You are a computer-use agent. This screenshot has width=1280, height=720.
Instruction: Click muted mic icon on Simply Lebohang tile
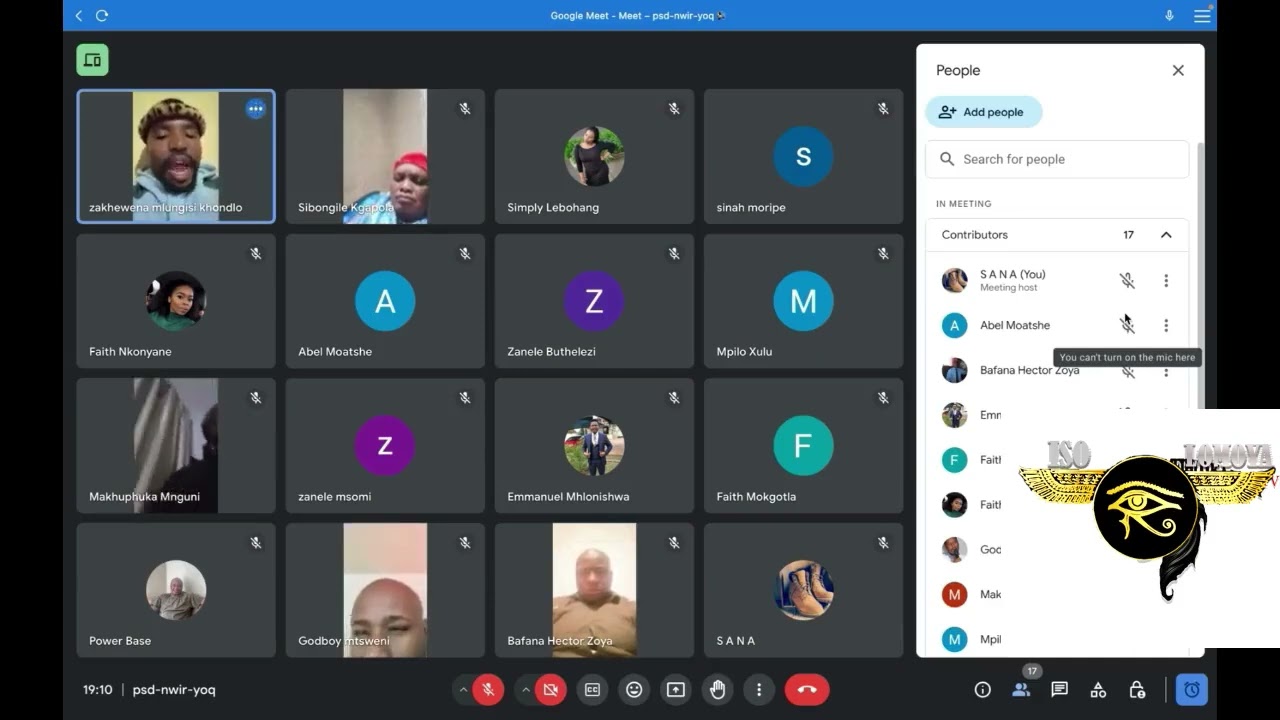pyautogui.click(x=674, y=108)
